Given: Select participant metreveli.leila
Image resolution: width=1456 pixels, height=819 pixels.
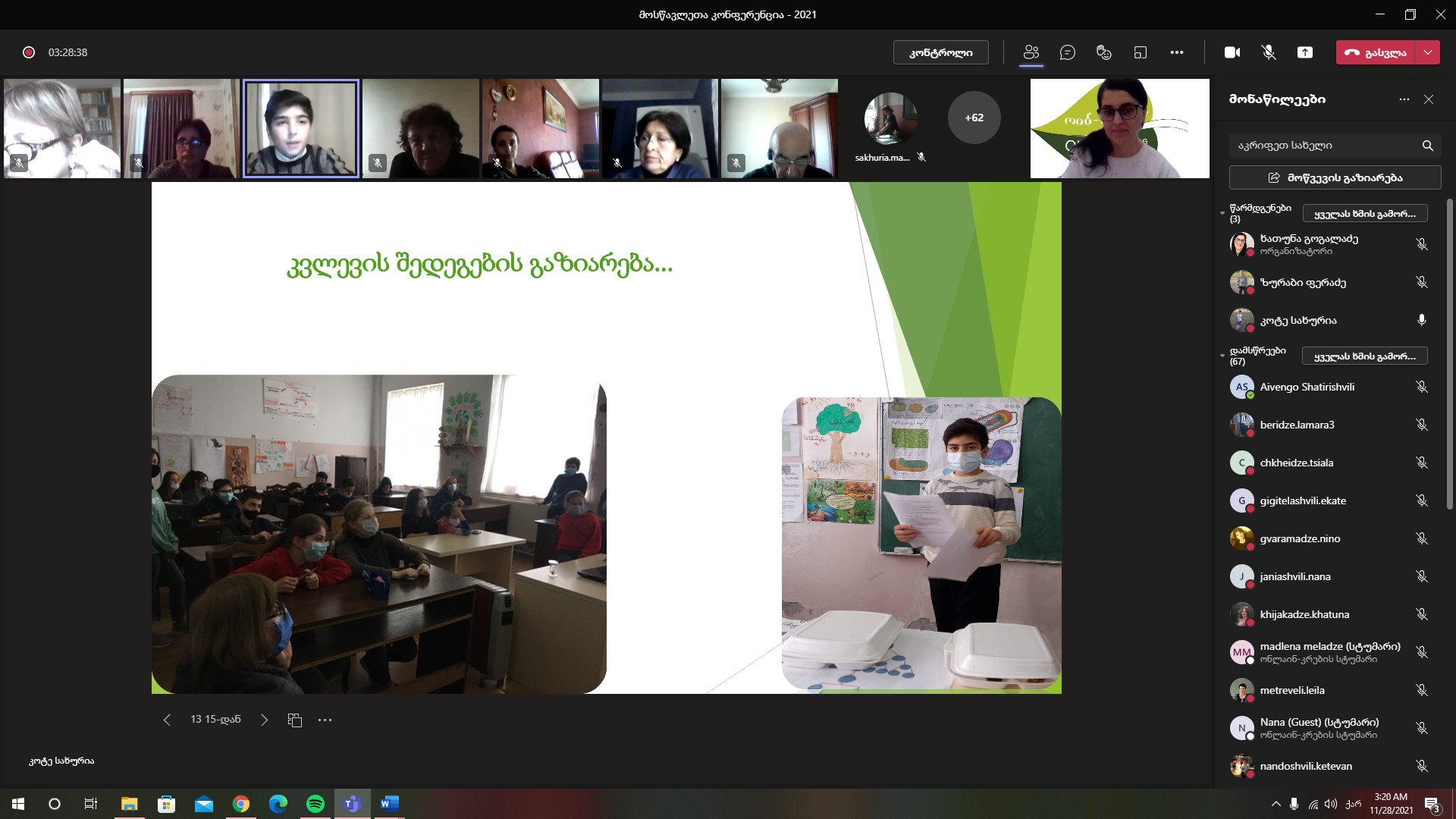Looking at the screenshot, I should 1329,690.
